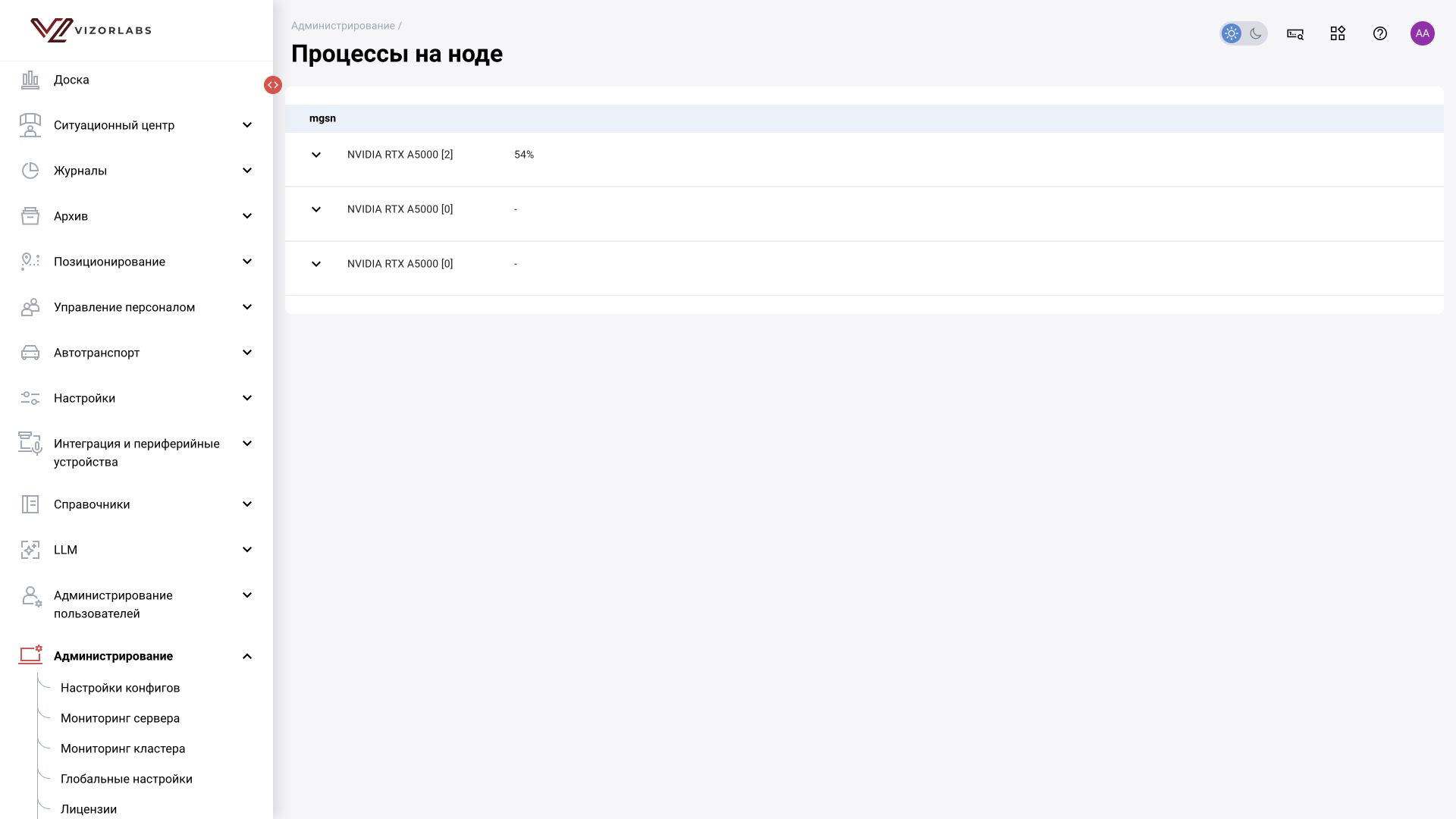Expand the Позиционирование menu chevron
The height and width of the screenshot is (819, 1456).
[x=247, y=262]
